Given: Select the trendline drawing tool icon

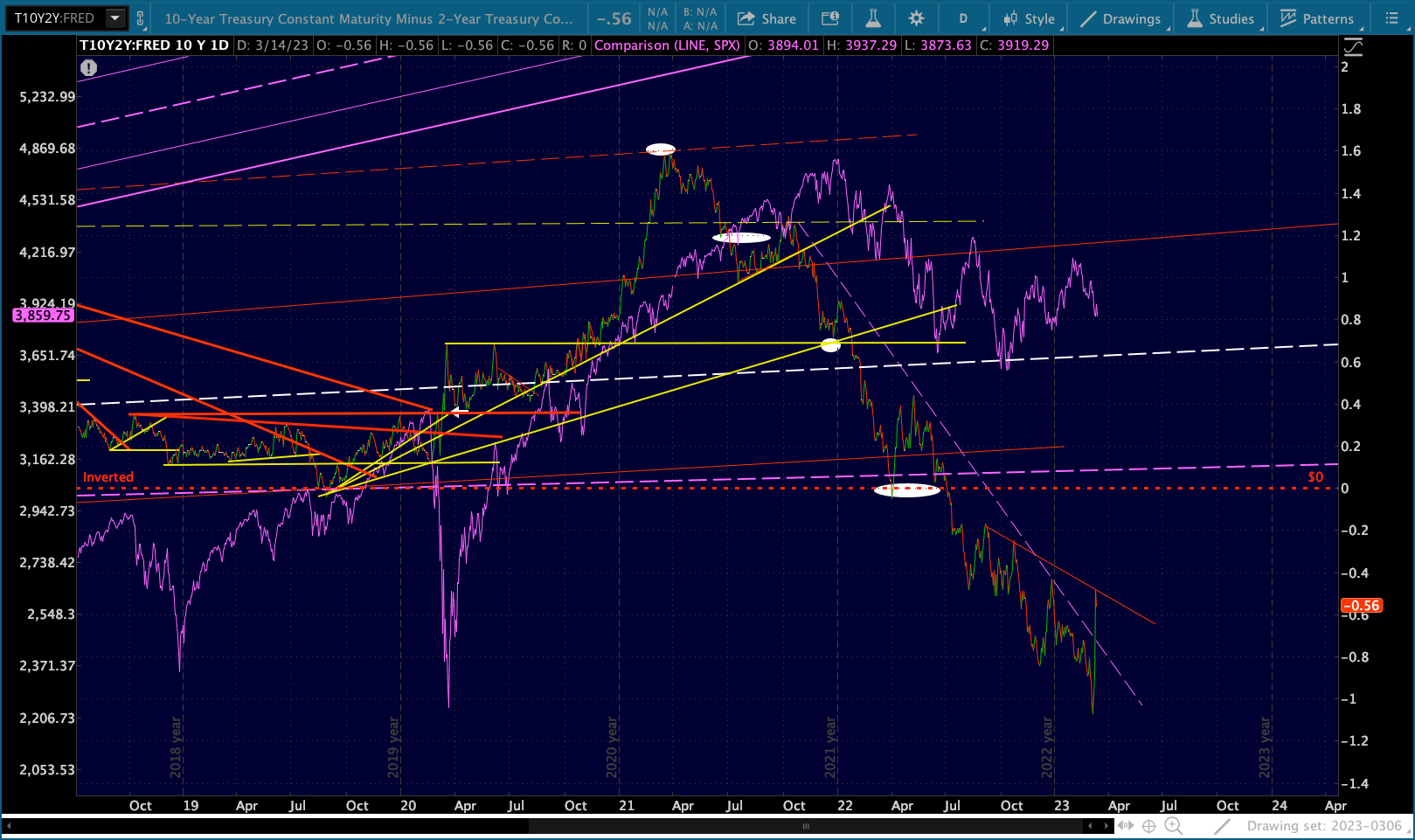Looking at the screenshot, I should click(1223, 826).
